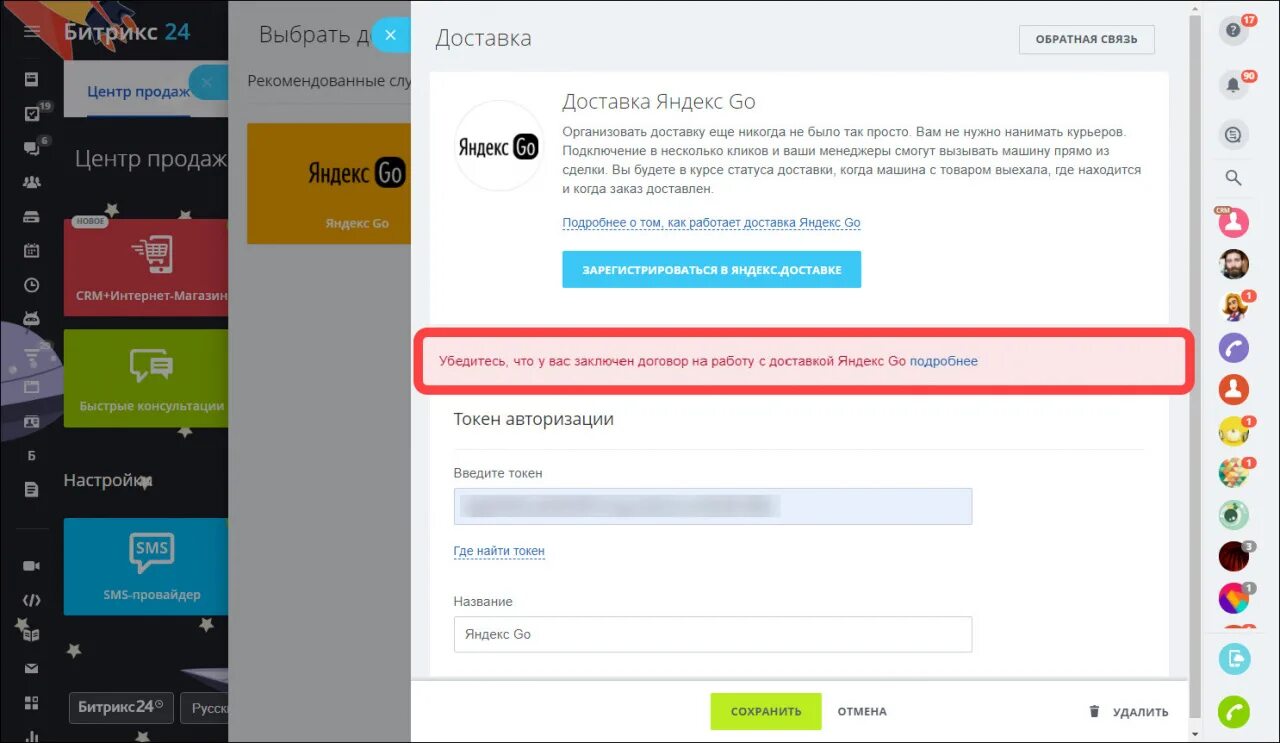Click the search magnifier in right panel

[1233, 178]
